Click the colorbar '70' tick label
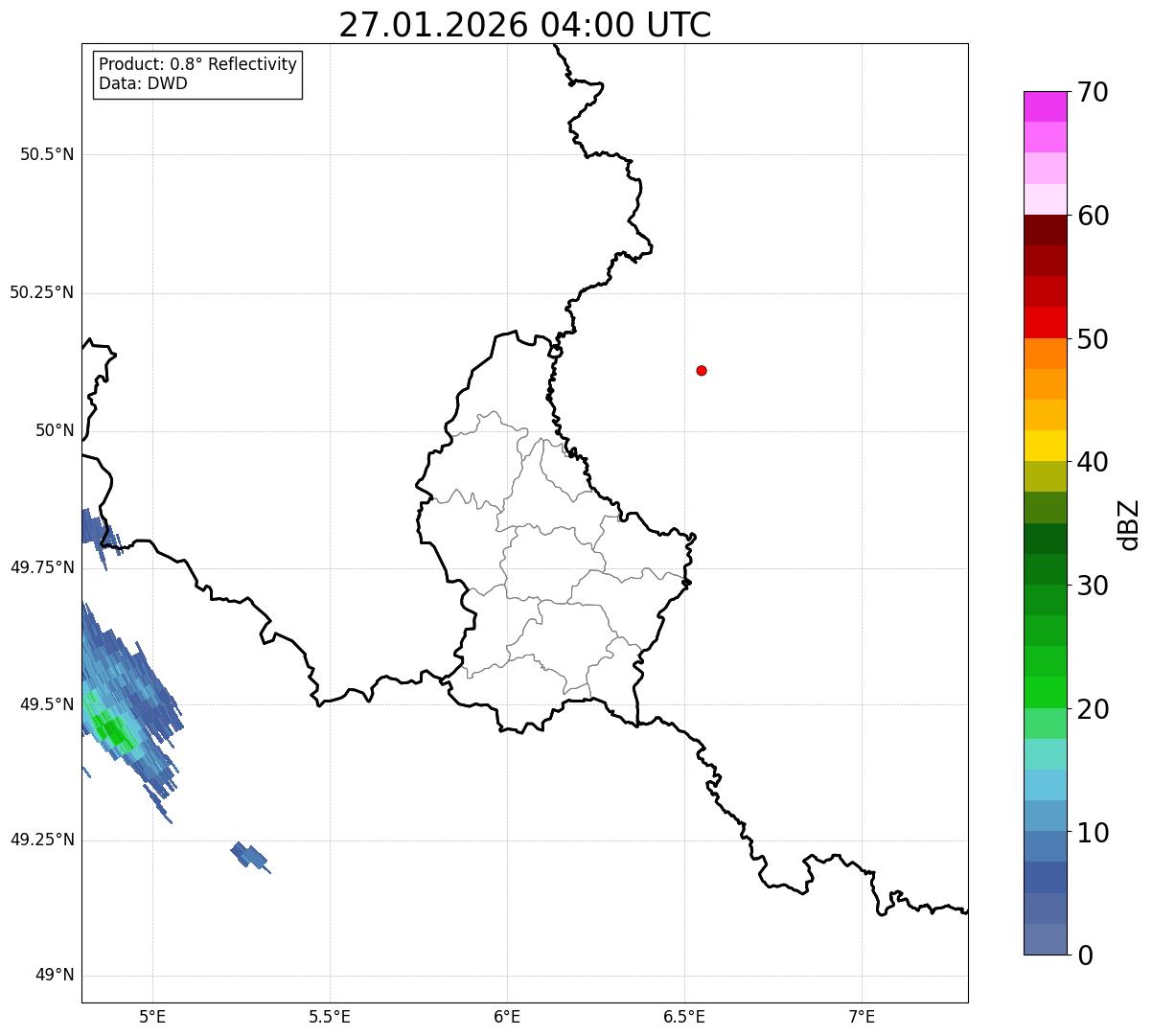1152x1036 pixels. [x=1093, y=92]
